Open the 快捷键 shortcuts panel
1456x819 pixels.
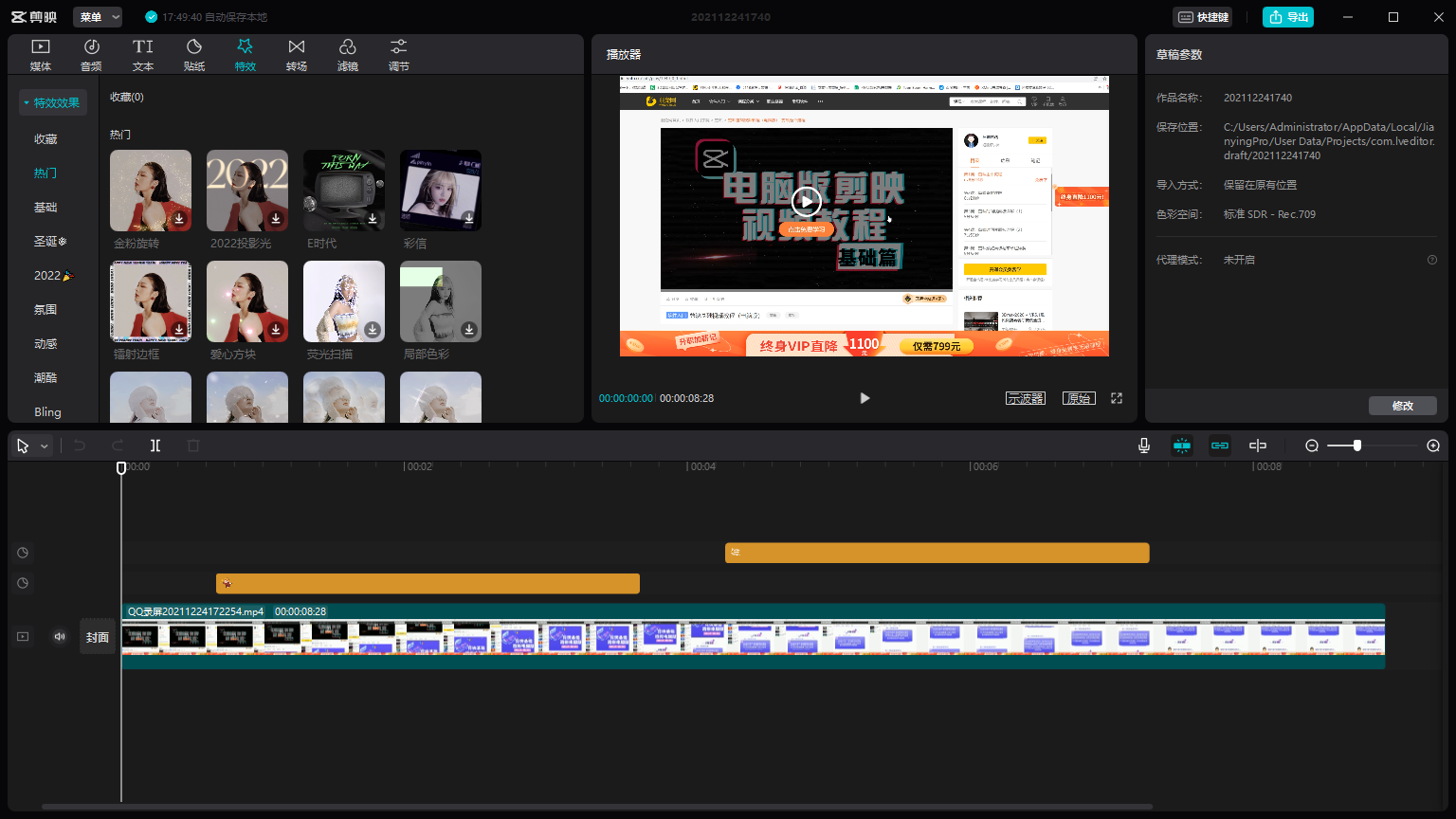[x=1203, y=17]
